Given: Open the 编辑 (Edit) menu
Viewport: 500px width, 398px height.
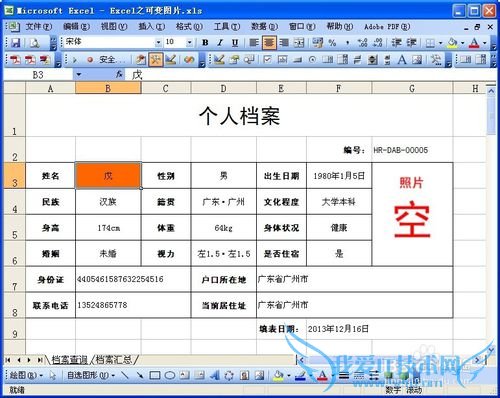Looking at the screenshot, I should pos(76,26).
